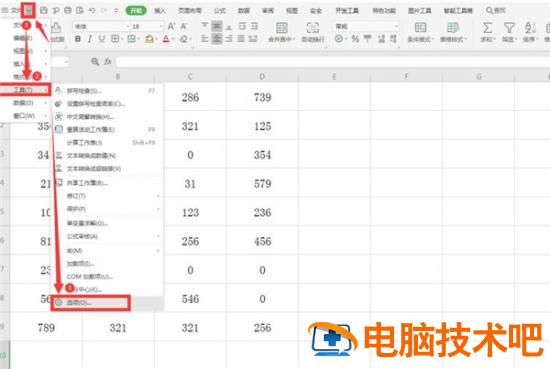The image size is (550, 369).
Task: Switch to the 开发工具 ribbon tab
Action: coord(347,11)
